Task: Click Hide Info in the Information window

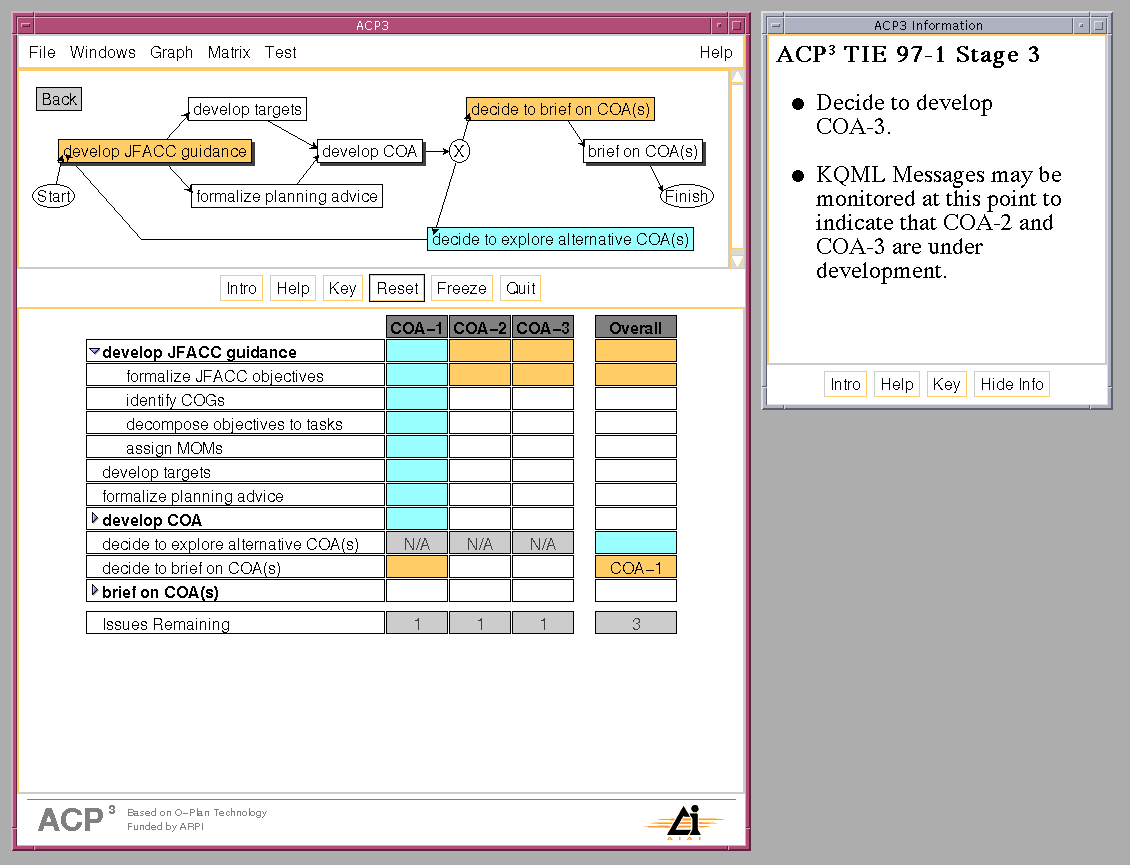Action: [x=1011, y=384]
